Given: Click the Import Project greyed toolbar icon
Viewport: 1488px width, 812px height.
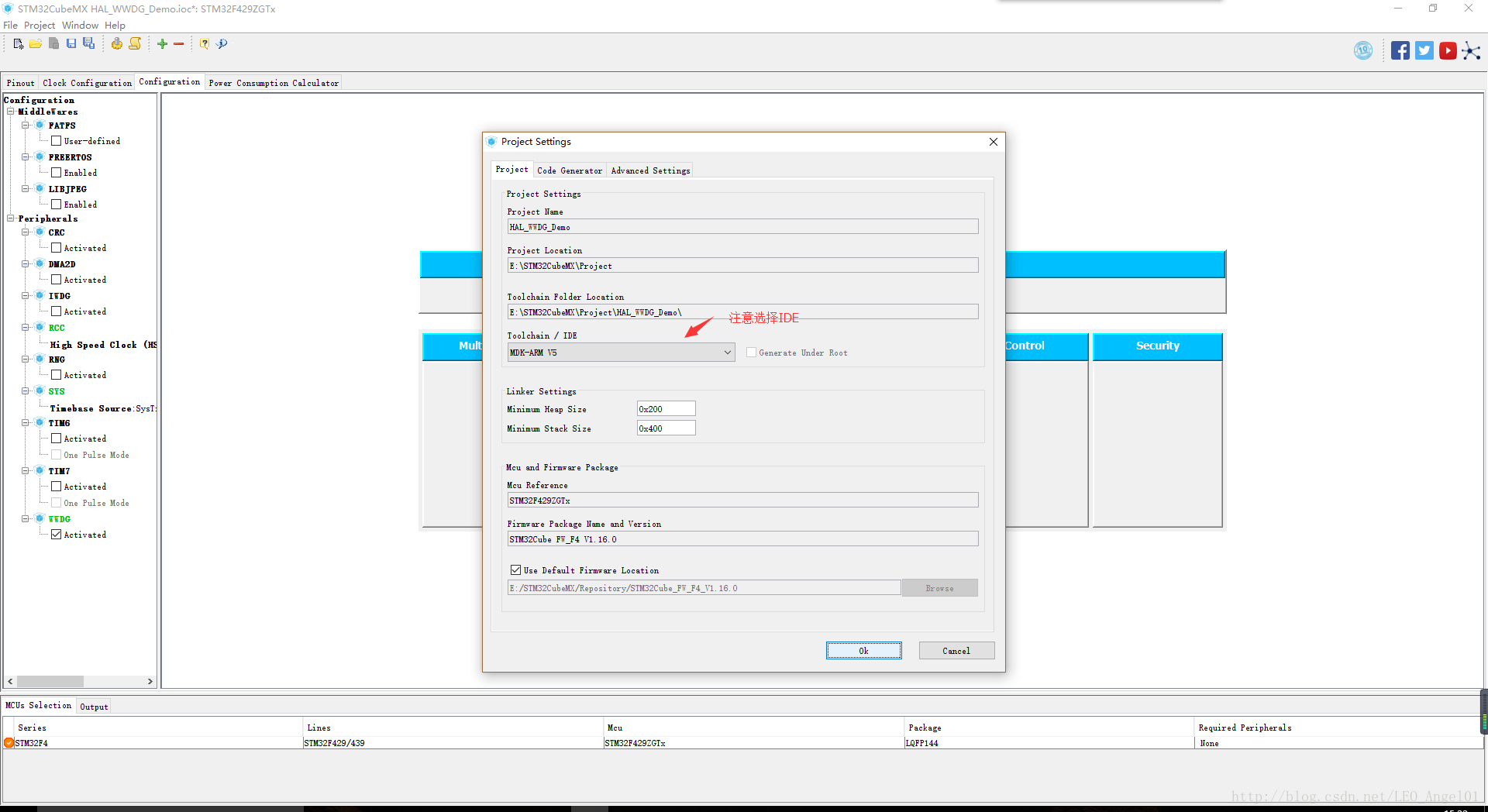Looking at the screenshot, I should [x=53, y=44].
